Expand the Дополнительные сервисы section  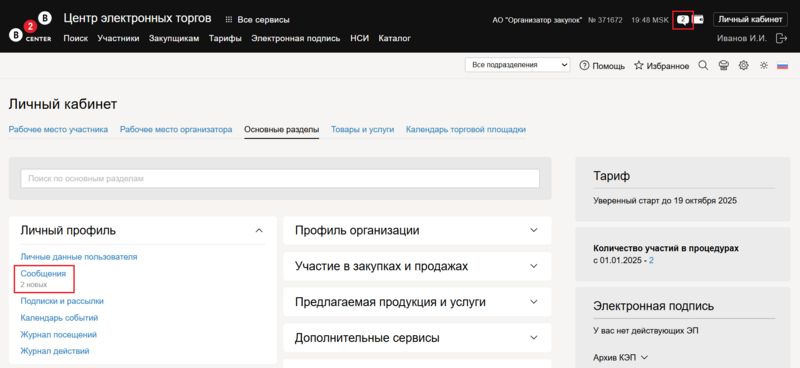point(534,337)
